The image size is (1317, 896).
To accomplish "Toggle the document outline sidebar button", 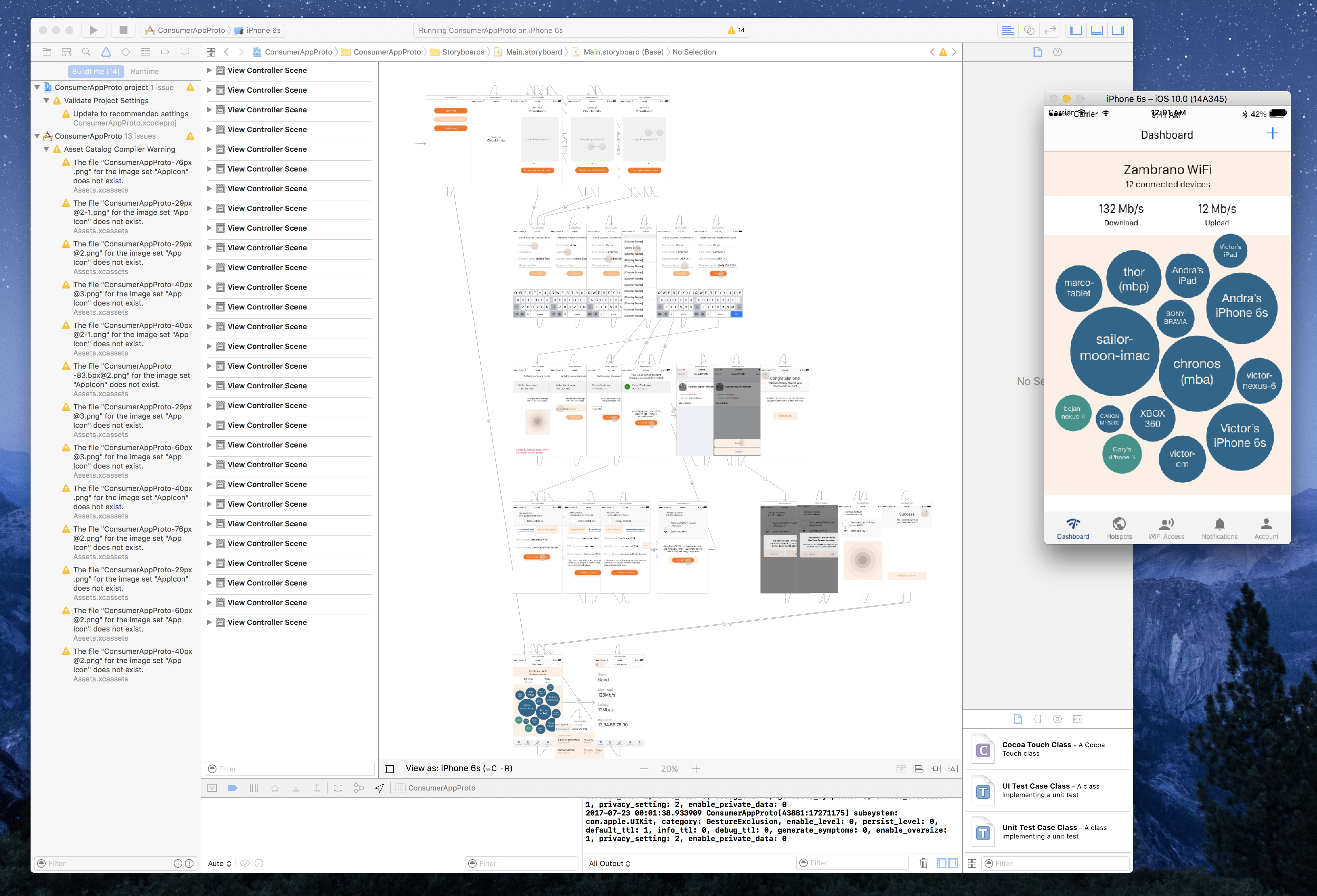I will coord(389,769).
